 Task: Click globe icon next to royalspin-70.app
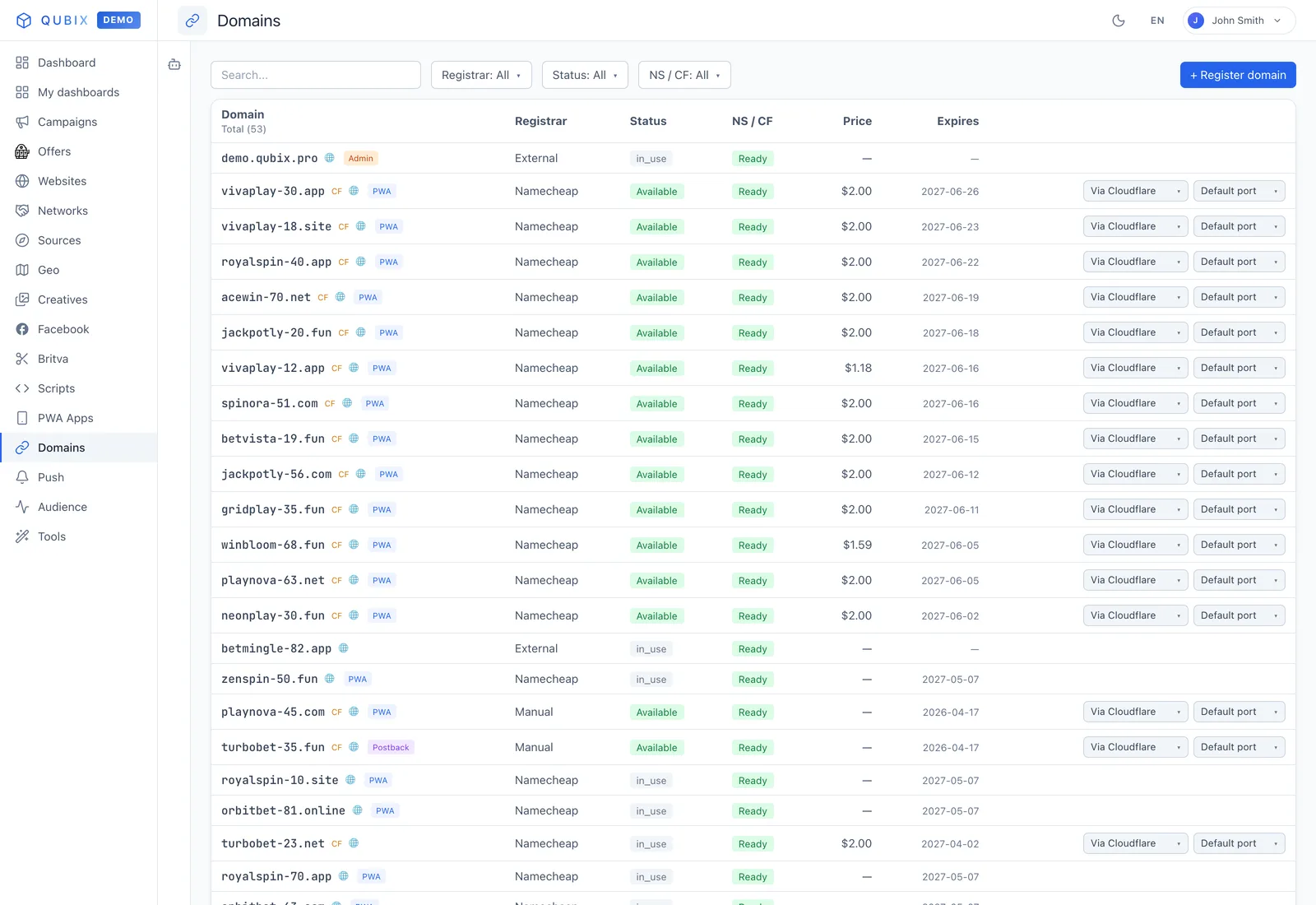(344, 876)
